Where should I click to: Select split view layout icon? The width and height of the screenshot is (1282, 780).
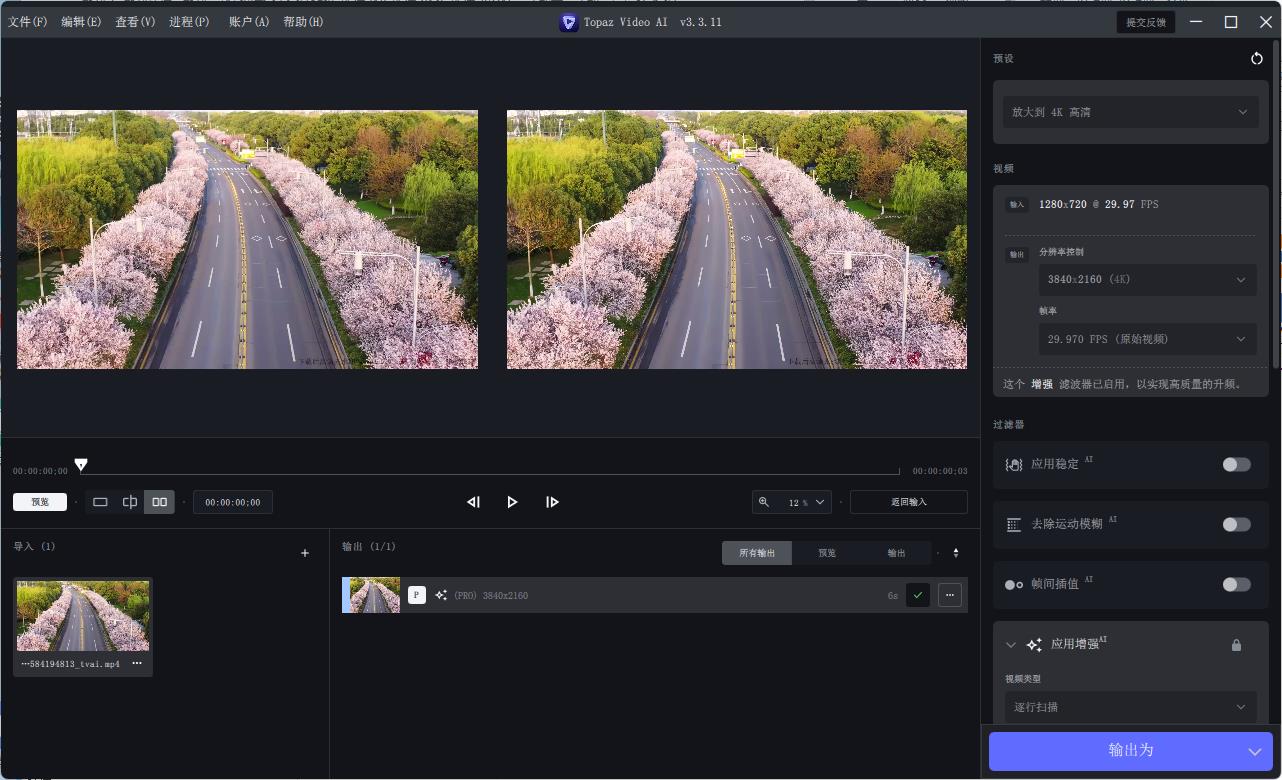tap(130, 502)
